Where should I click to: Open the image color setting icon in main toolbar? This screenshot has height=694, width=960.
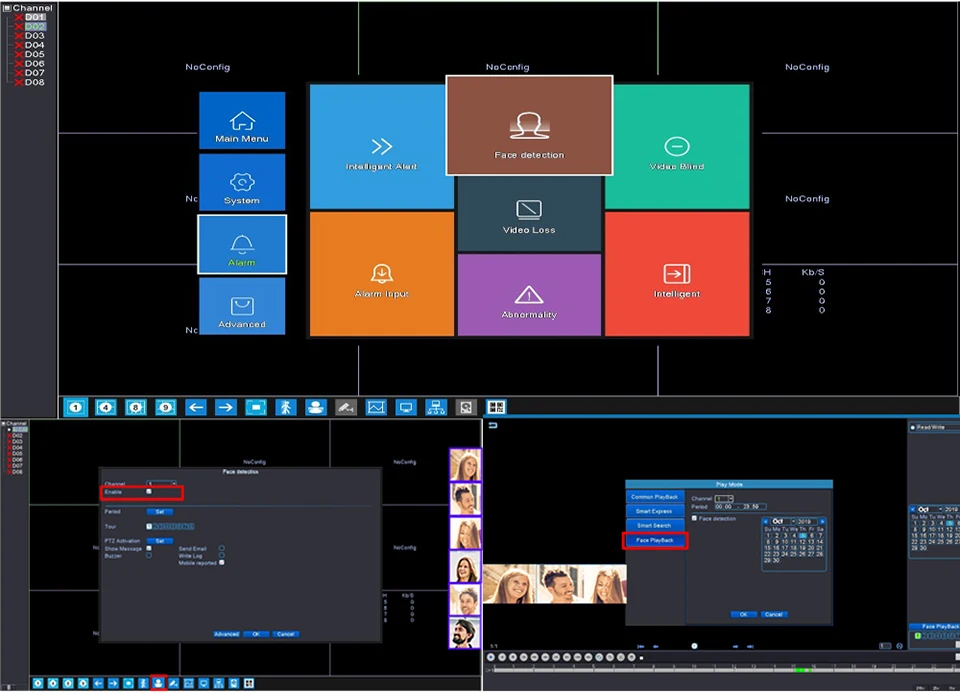376,407
